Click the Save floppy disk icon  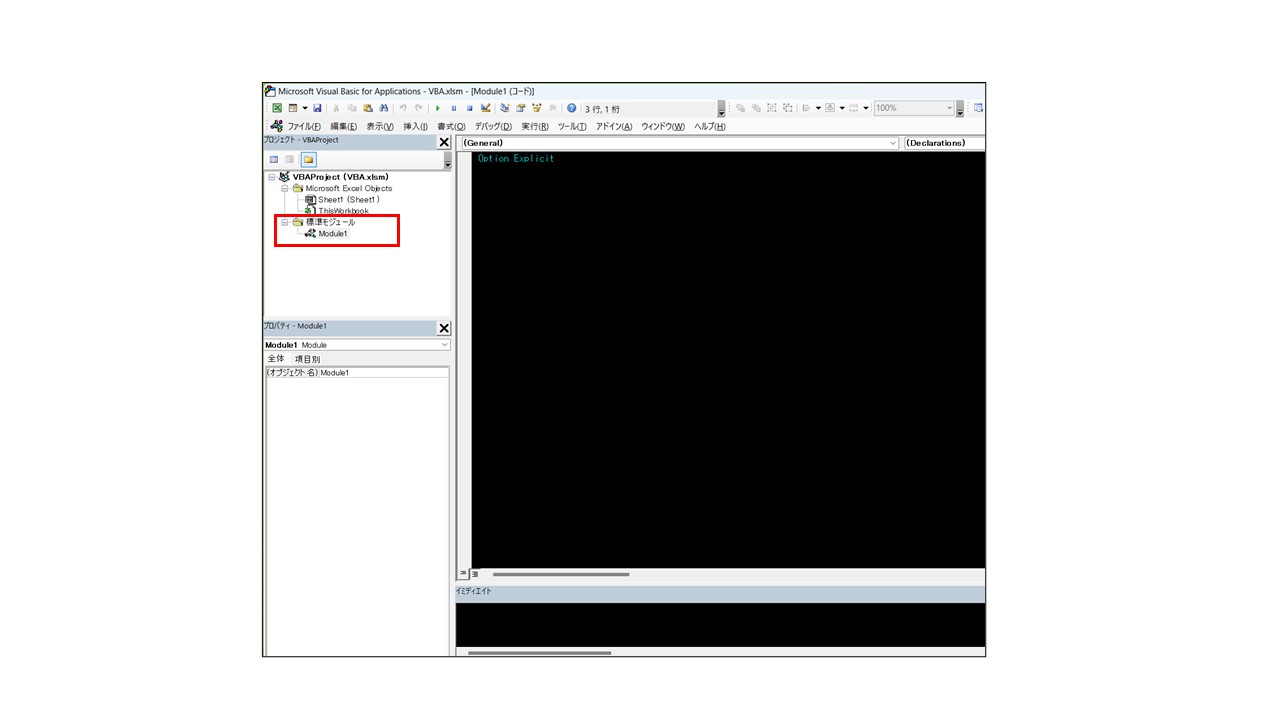[x=317, y=108]
